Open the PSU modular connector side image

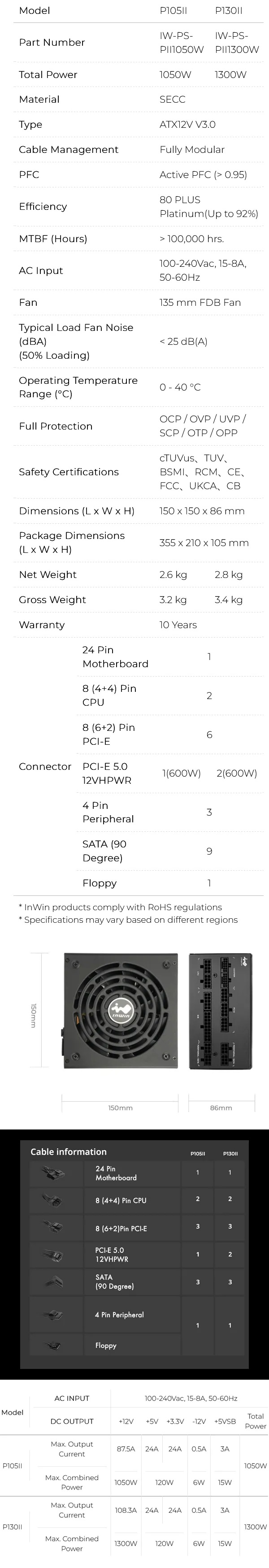click(x=220, y=1011)
